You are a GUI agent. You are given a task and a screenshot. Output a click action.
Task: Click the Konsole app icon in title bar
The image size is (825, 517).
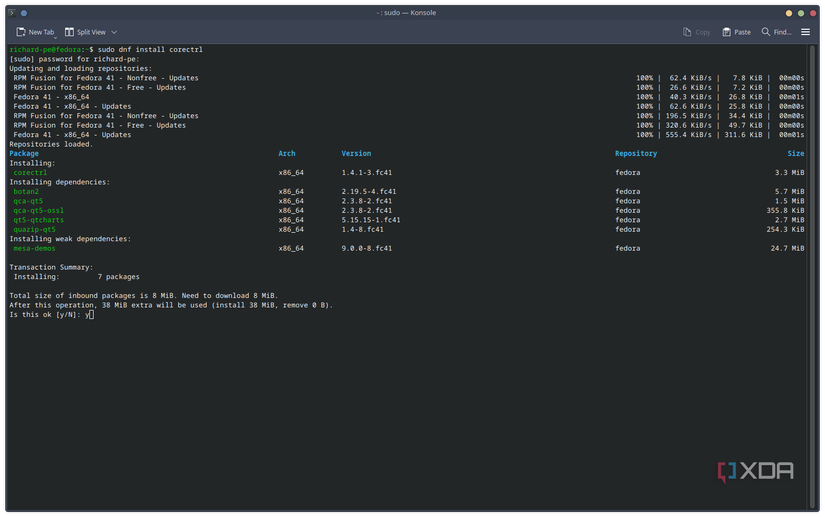pyautogui.click(x=12, y=13)
